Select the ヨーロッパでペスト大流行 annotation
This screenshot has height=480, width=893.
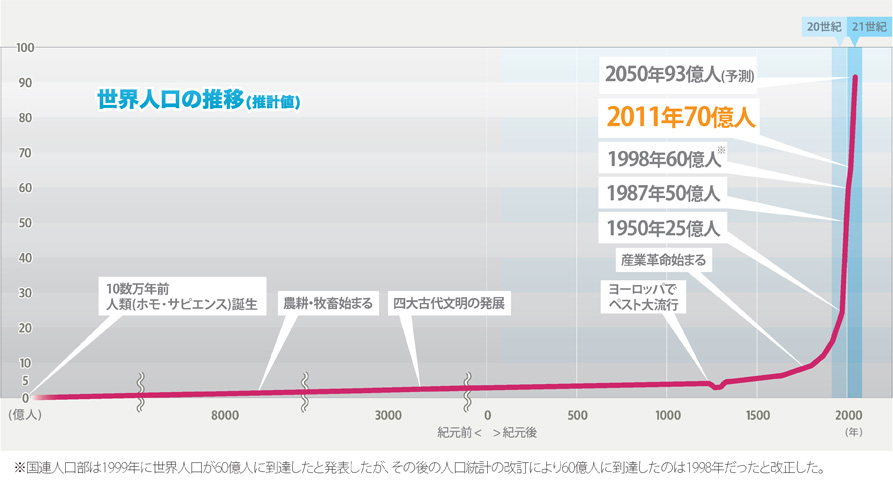(x=644, y=297)
